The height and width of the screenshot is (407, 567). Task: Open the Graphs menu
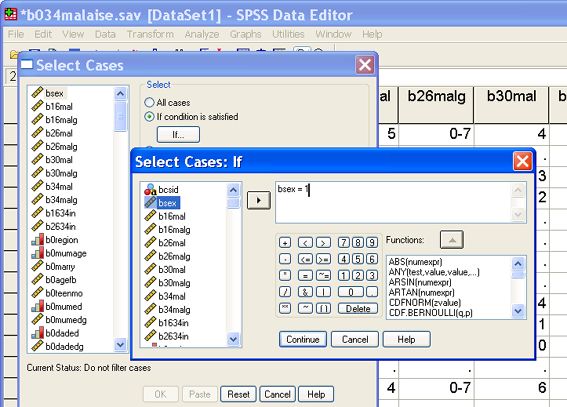[245, 34]
